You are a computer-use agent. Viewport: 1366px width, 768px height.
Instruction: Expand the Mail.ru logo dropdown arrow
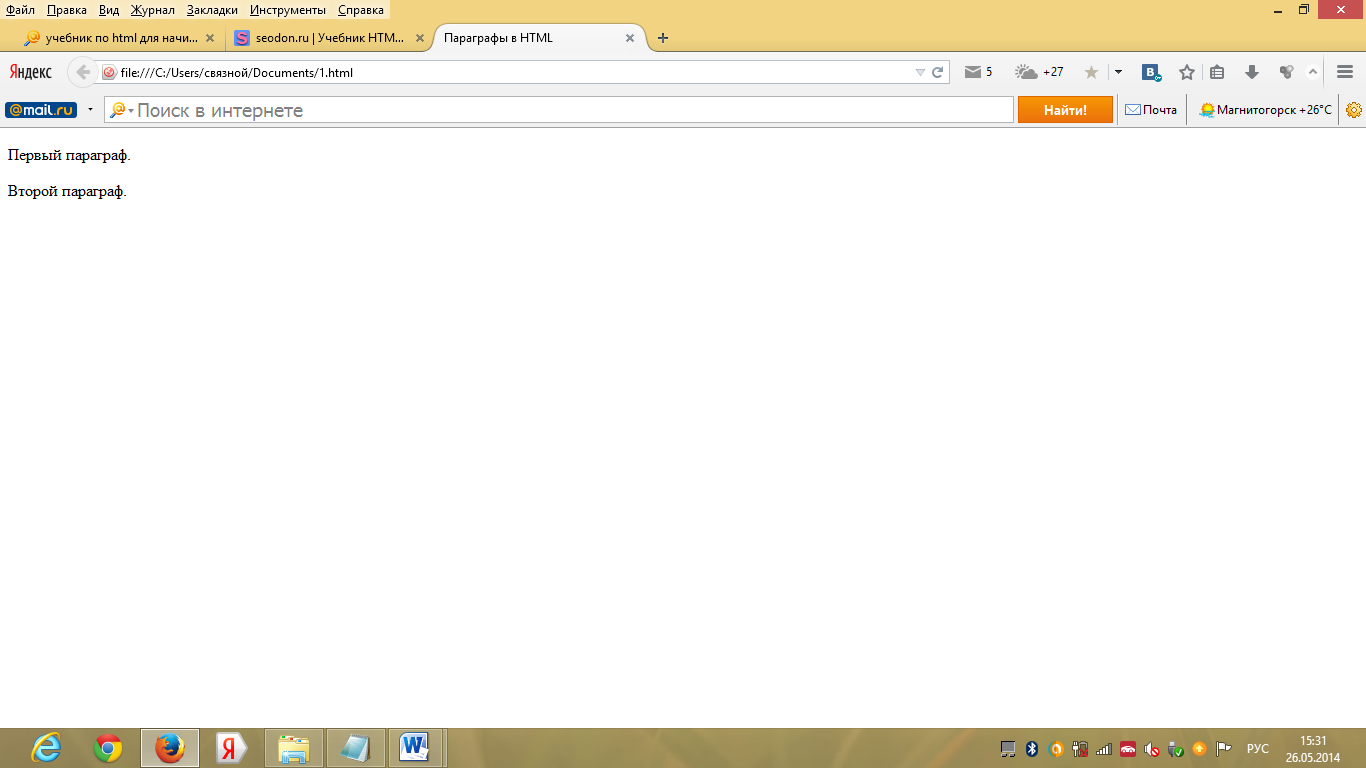click(90, 110)
